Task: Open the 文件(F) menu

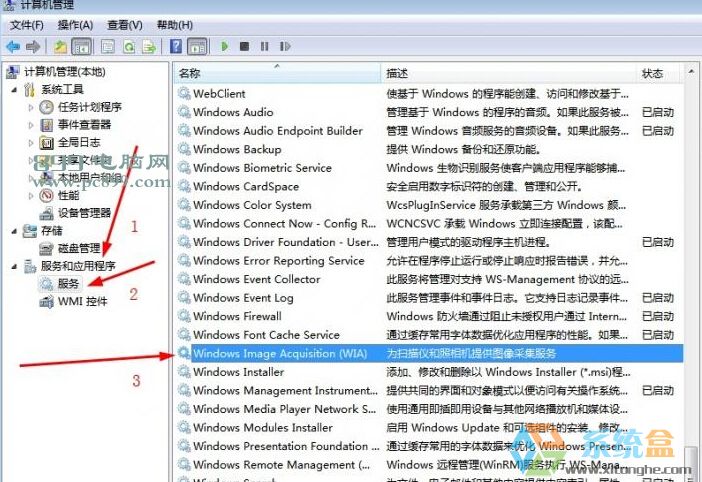Action: pyautogui.click(x=27, y=25)
